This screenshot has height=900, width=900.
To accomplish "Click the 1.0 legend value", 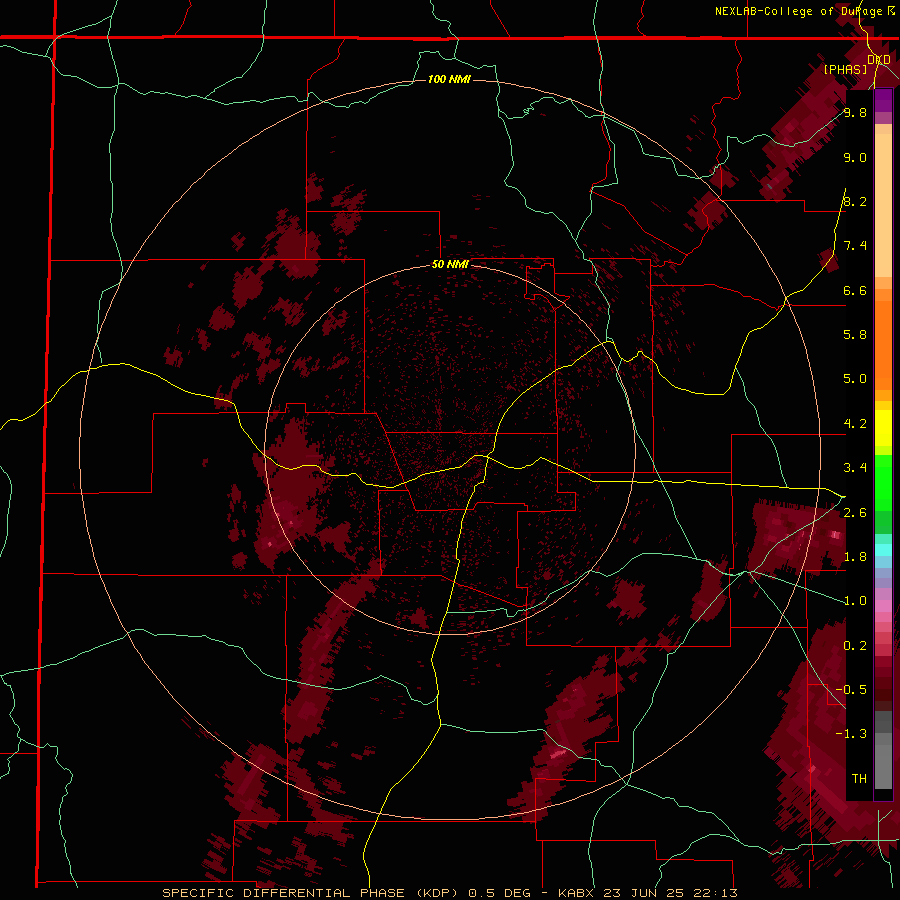I will coord(855,601).
